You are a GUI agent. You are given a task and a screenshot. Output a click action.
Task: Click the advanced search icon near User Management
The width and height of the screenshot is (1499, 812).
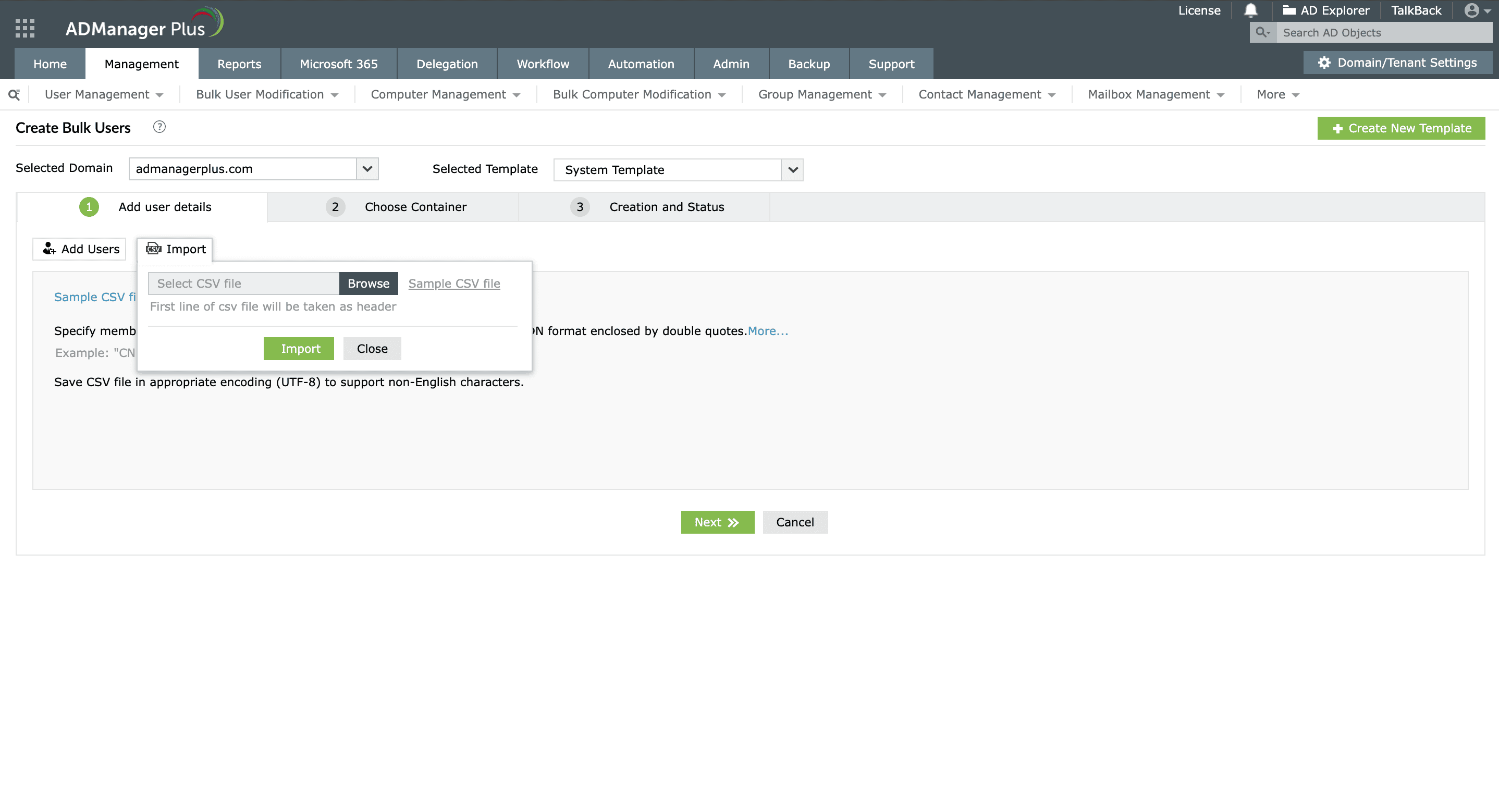coord(15,94)
